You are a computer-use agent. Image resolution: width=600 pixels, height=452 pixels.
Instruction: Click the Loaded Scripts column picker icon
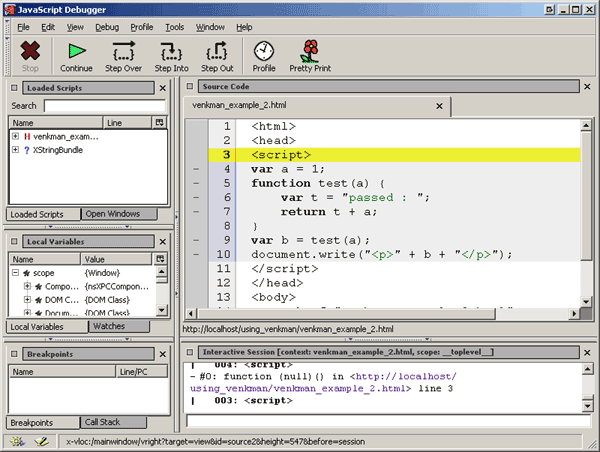[x=160, y=122]
